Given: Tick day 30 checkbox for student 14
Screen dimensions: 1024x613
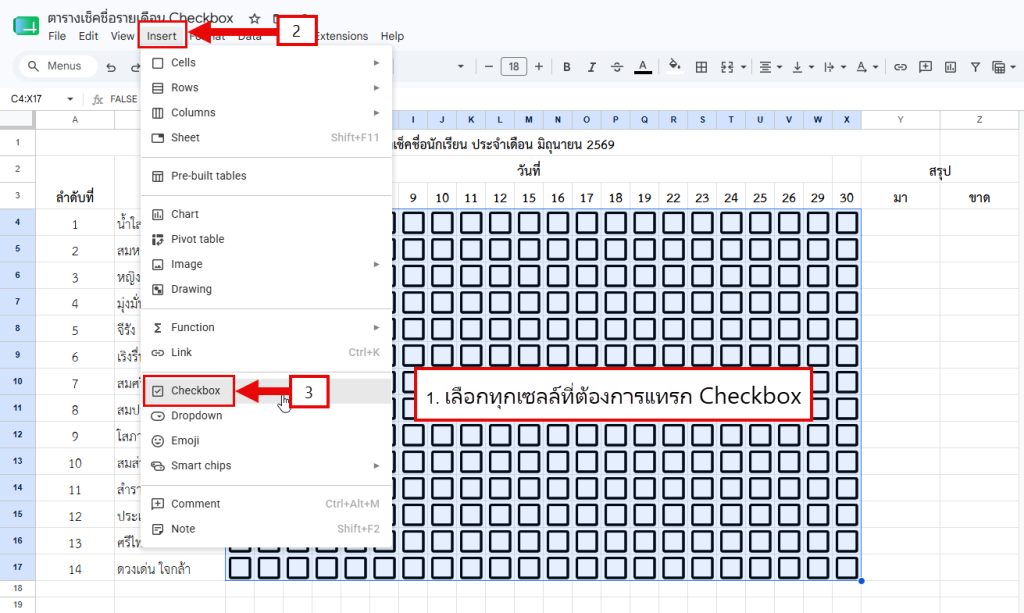Looking at the screenshot, I should 847,568.
